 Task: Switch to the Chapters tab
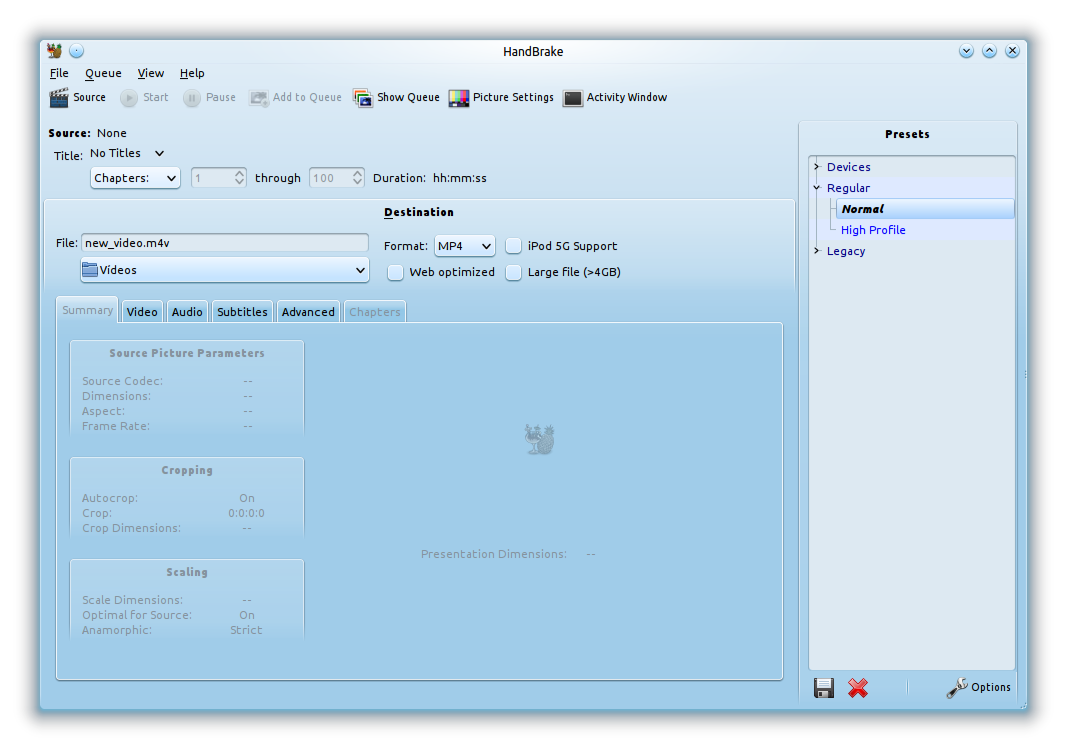(x=375, y=312)
